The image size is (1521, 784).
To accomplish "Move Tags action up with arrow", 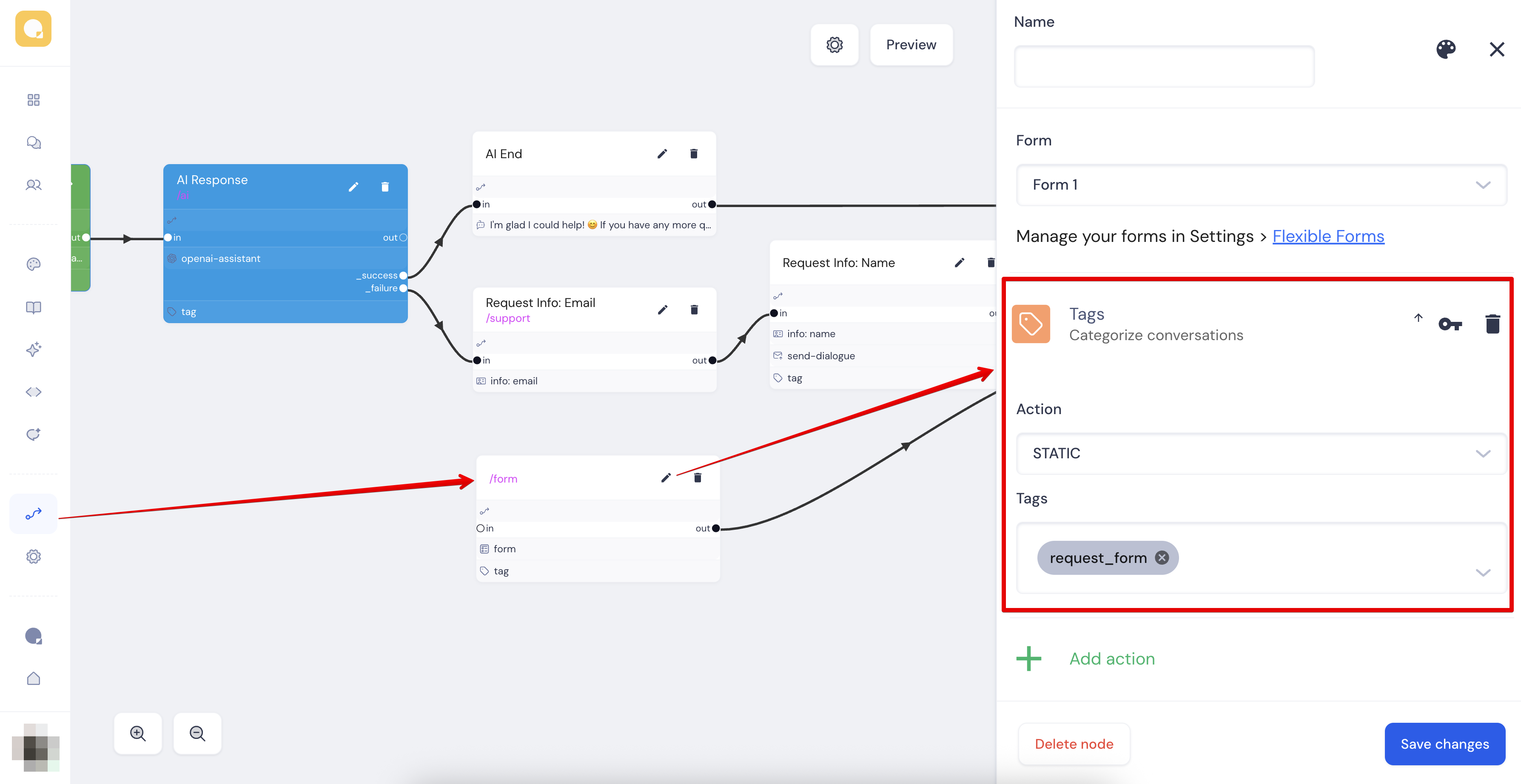I will coord(1418,318).
